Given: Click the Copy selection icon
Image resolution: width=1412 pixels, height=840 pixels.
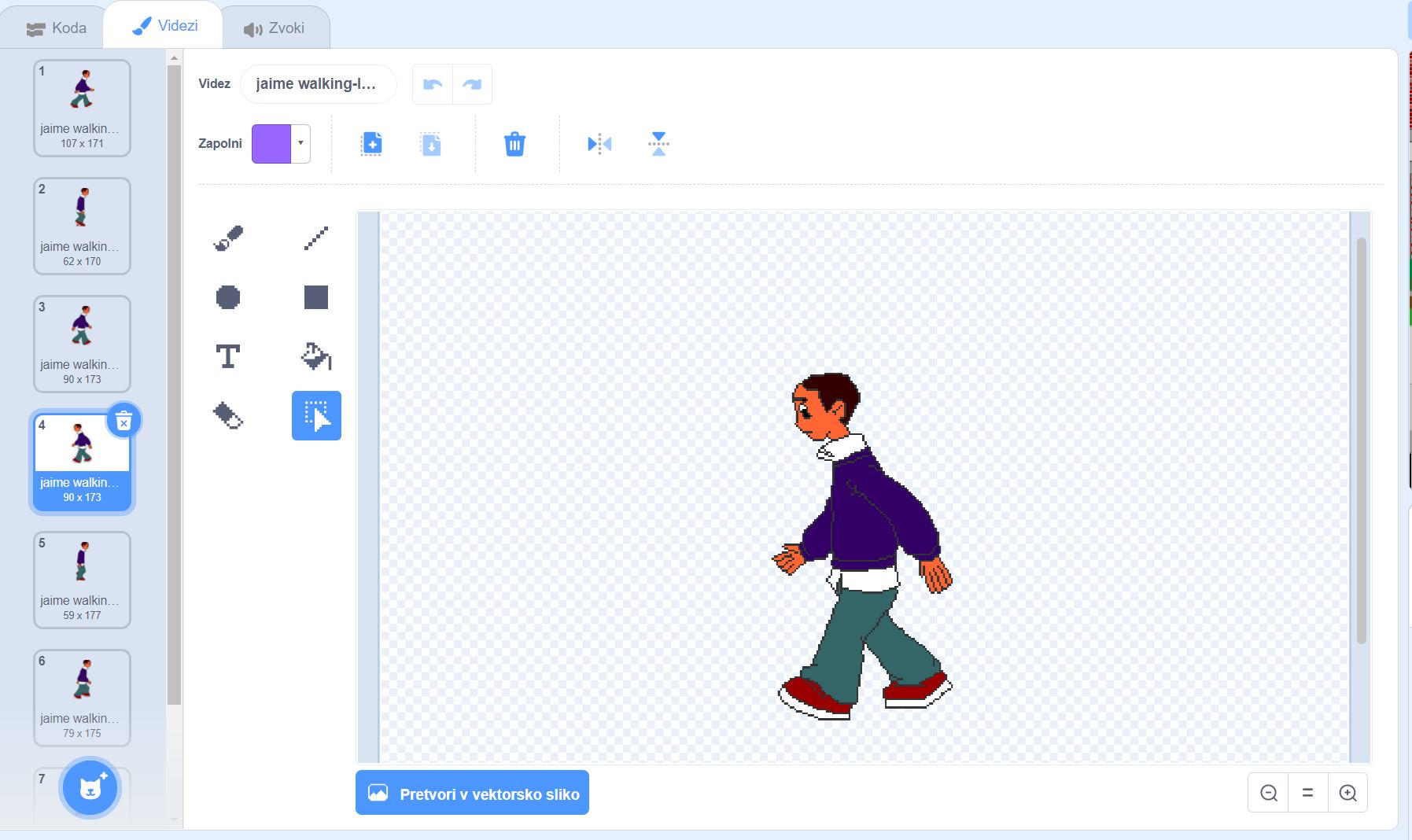Looking at the screenshot, I should pos(371,144).
